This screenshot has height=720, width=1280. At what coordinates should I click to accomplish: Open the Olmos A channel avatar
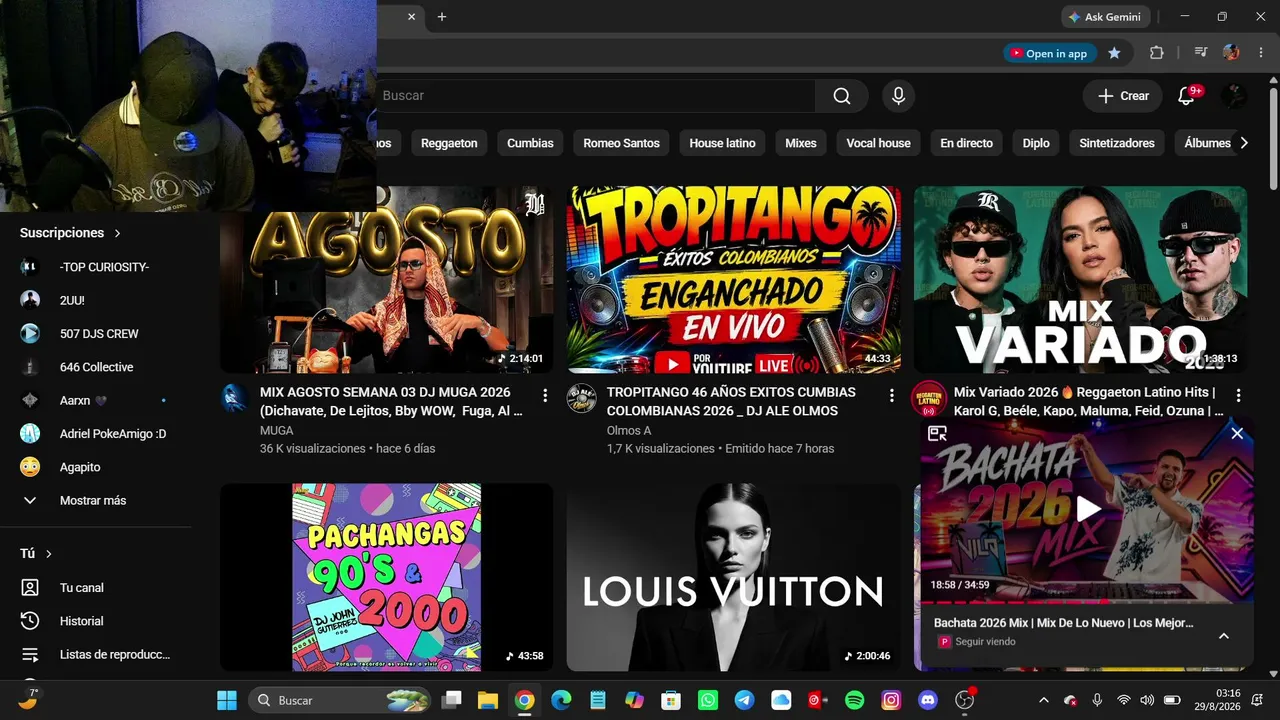coord(582,398)
